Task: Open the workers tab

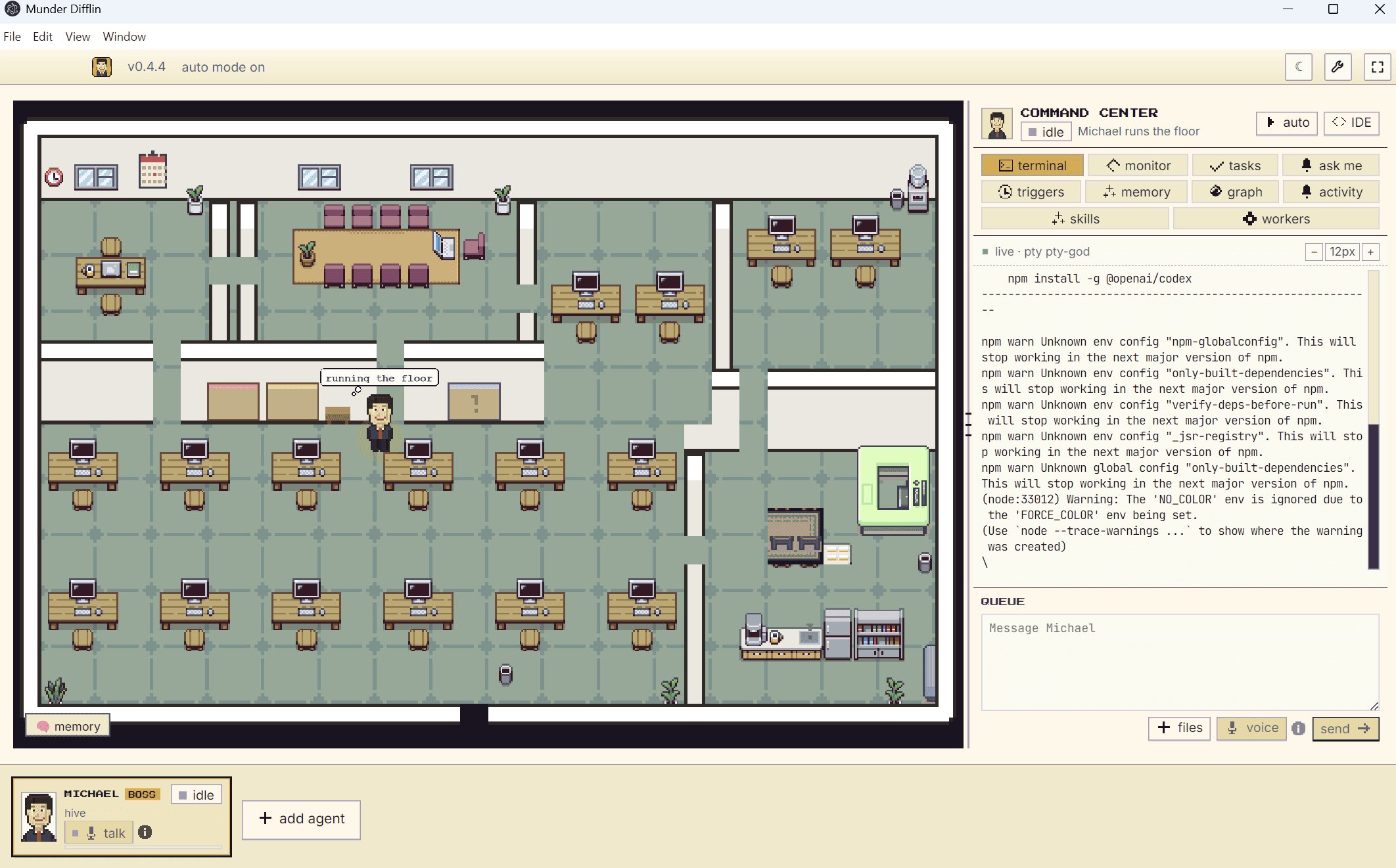Action: 1276,219
